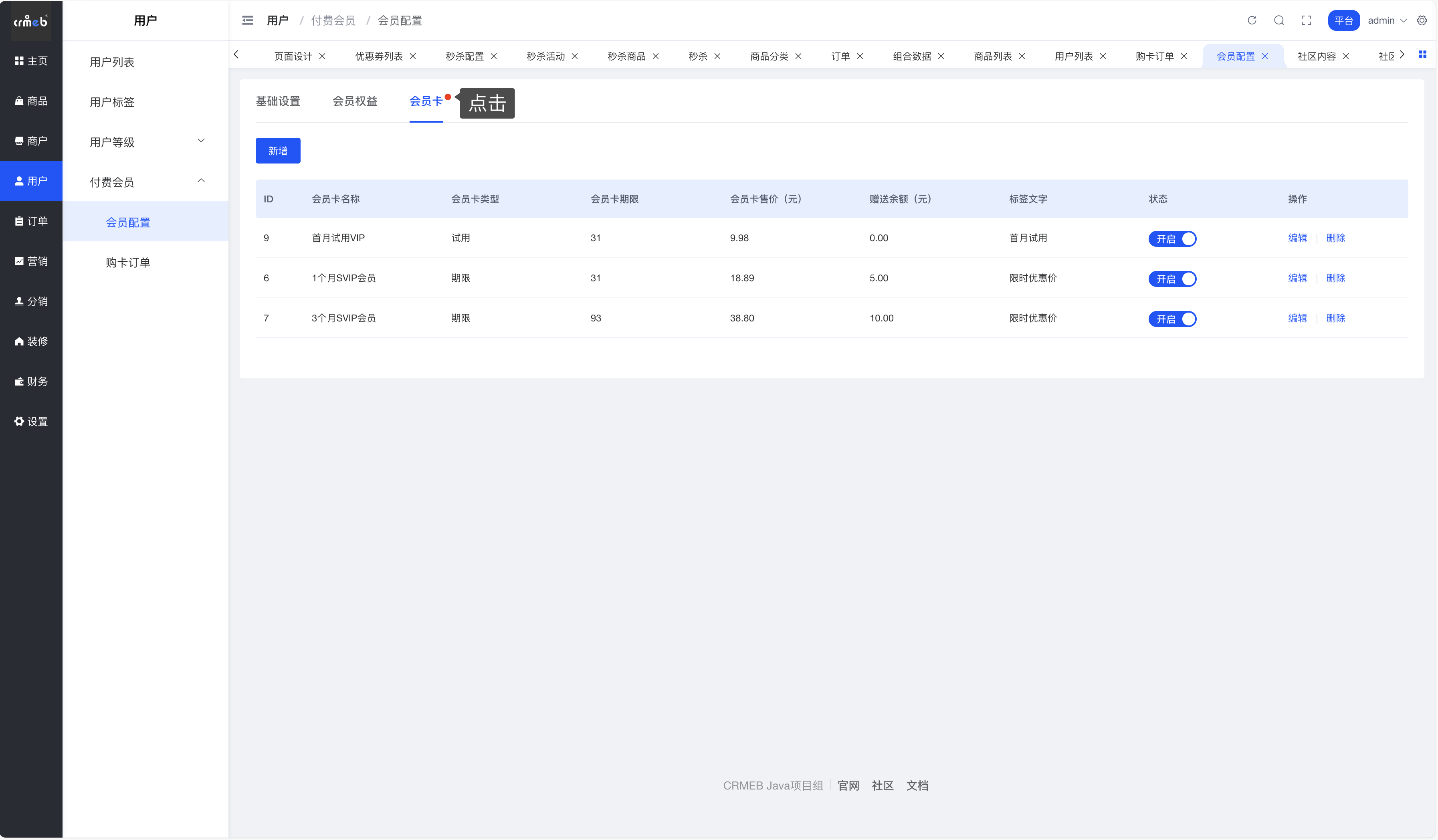1438x840 pixels.
Task: Open the tab grid menu icon
Action: pyautogui.click(x=1423, y=55)
